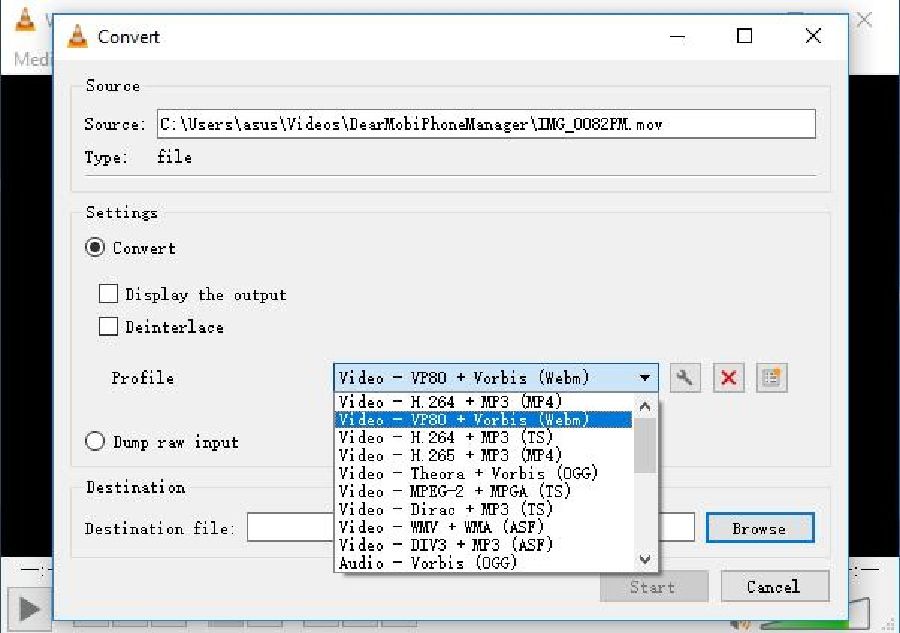Click the profile list scroll-up arrow
This screenshot has width=900, height=633.
point(645,406)
